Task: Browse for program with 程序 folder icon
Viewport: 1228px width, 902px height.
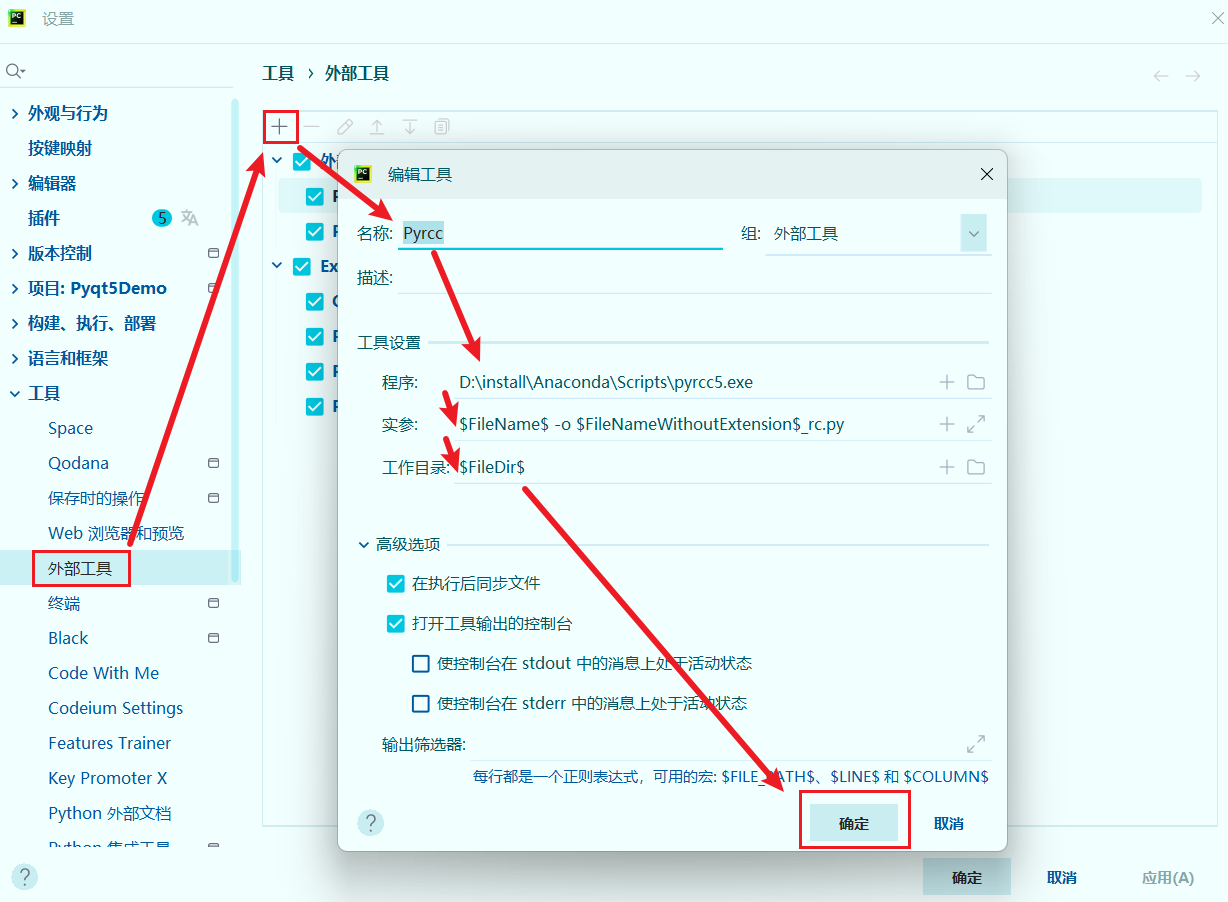Action: pos(977,382)
